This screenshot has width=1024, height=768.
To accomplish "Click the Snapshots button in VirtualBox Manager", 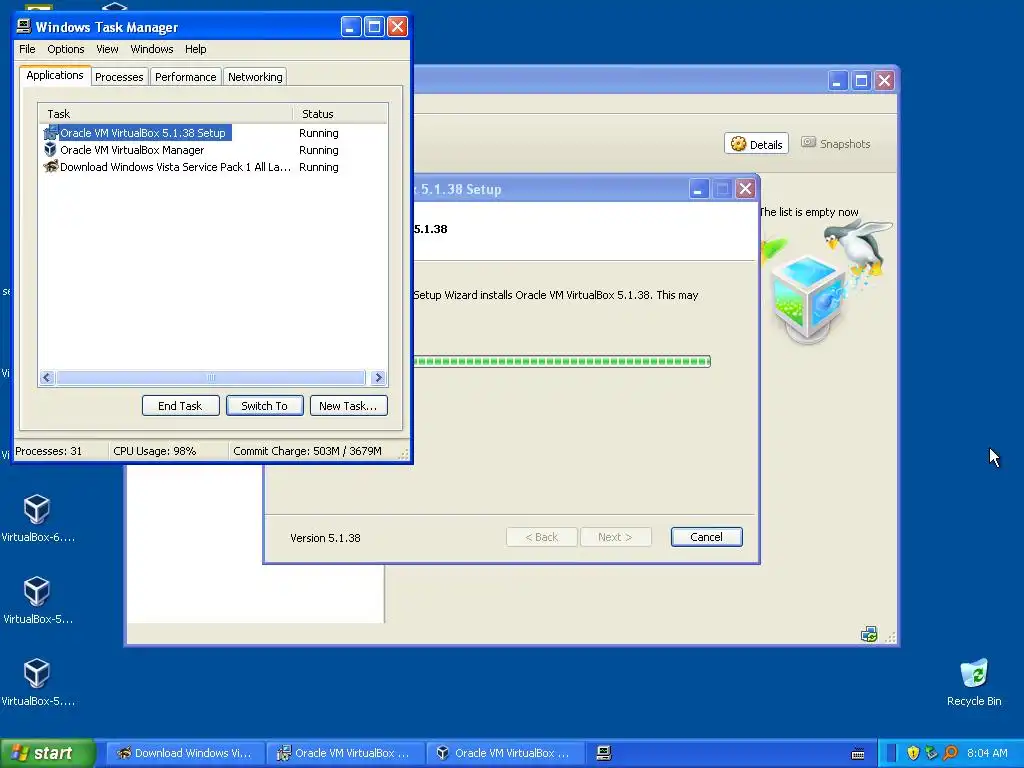I will pyautogui.click(x=836, y=144).
